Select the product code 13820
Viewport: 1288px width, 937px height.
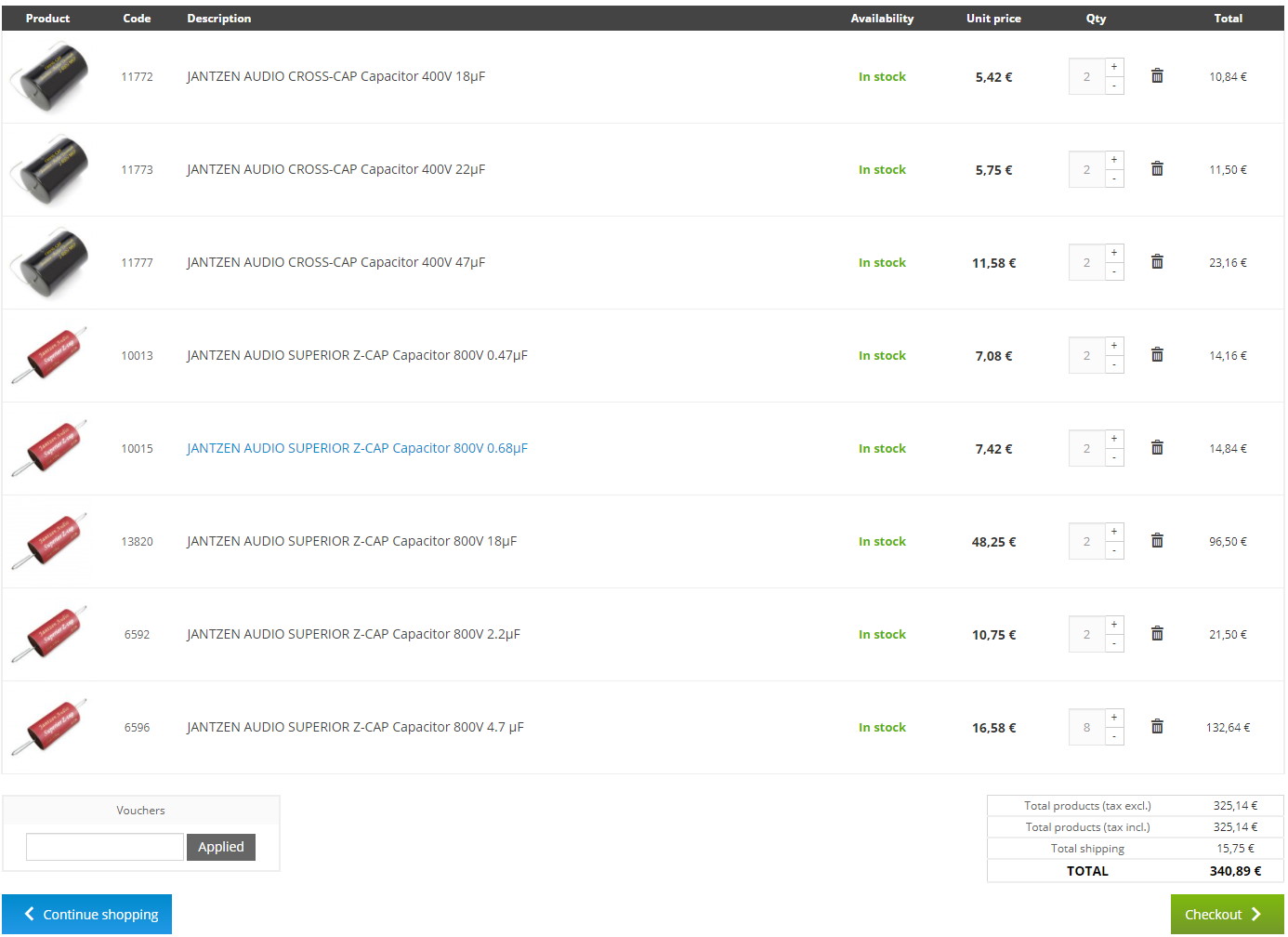[137, 541]
